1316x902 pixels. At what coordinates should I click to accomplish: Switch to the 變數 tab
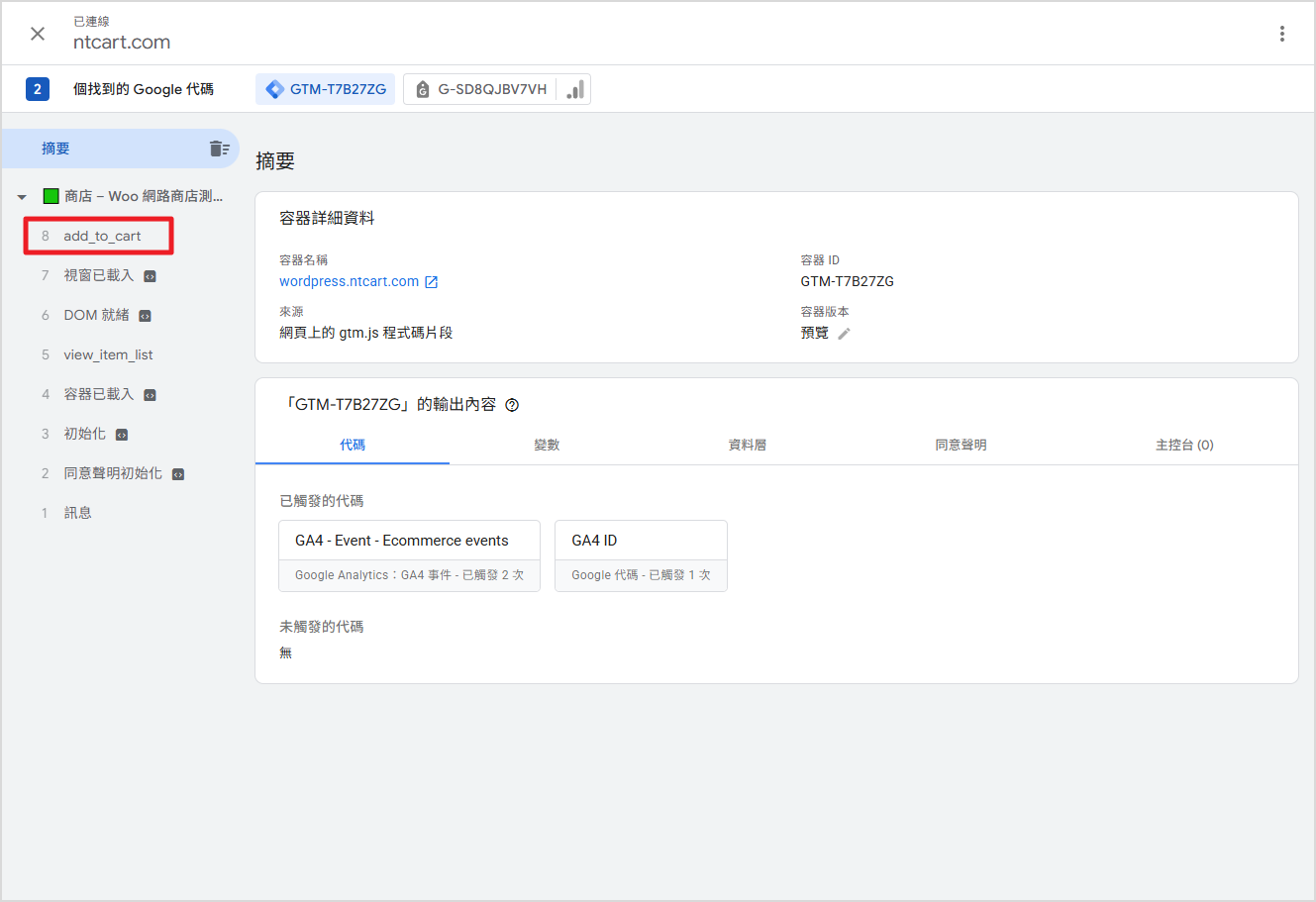(x=547, y=445)
